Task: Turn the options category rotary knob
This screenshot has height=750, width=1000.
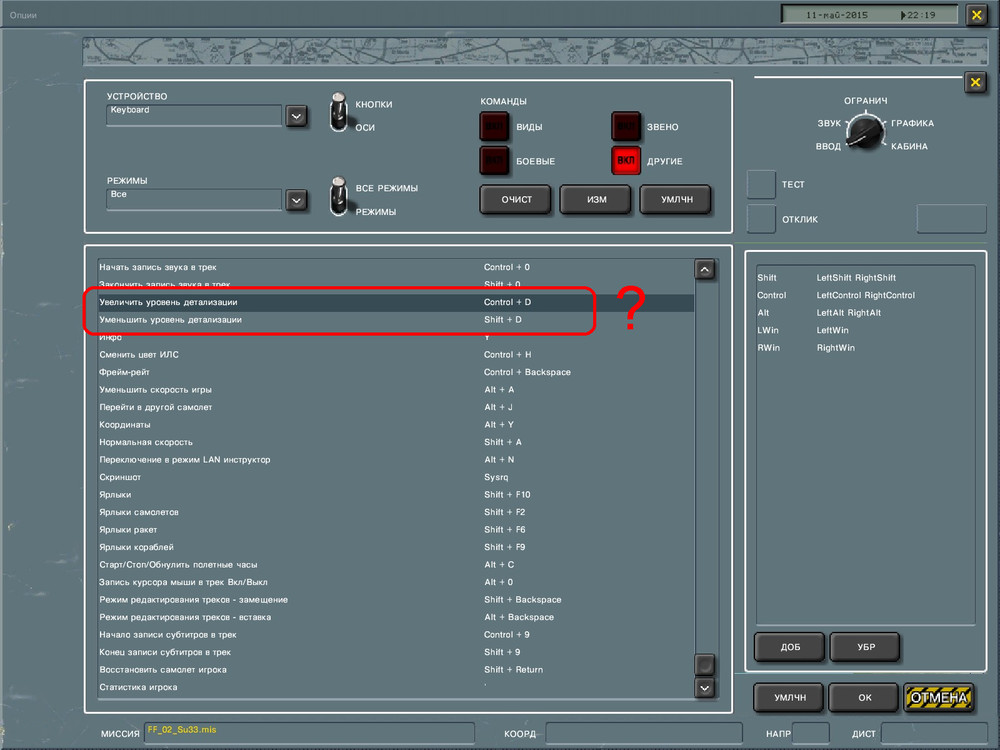Action: (865, 132)
